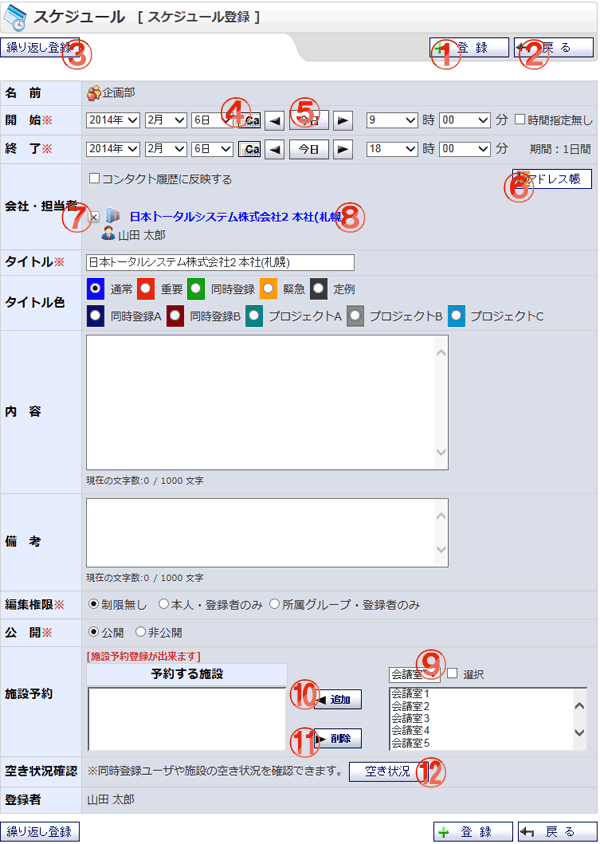Click into the タイトル text field

coord(220,262)
